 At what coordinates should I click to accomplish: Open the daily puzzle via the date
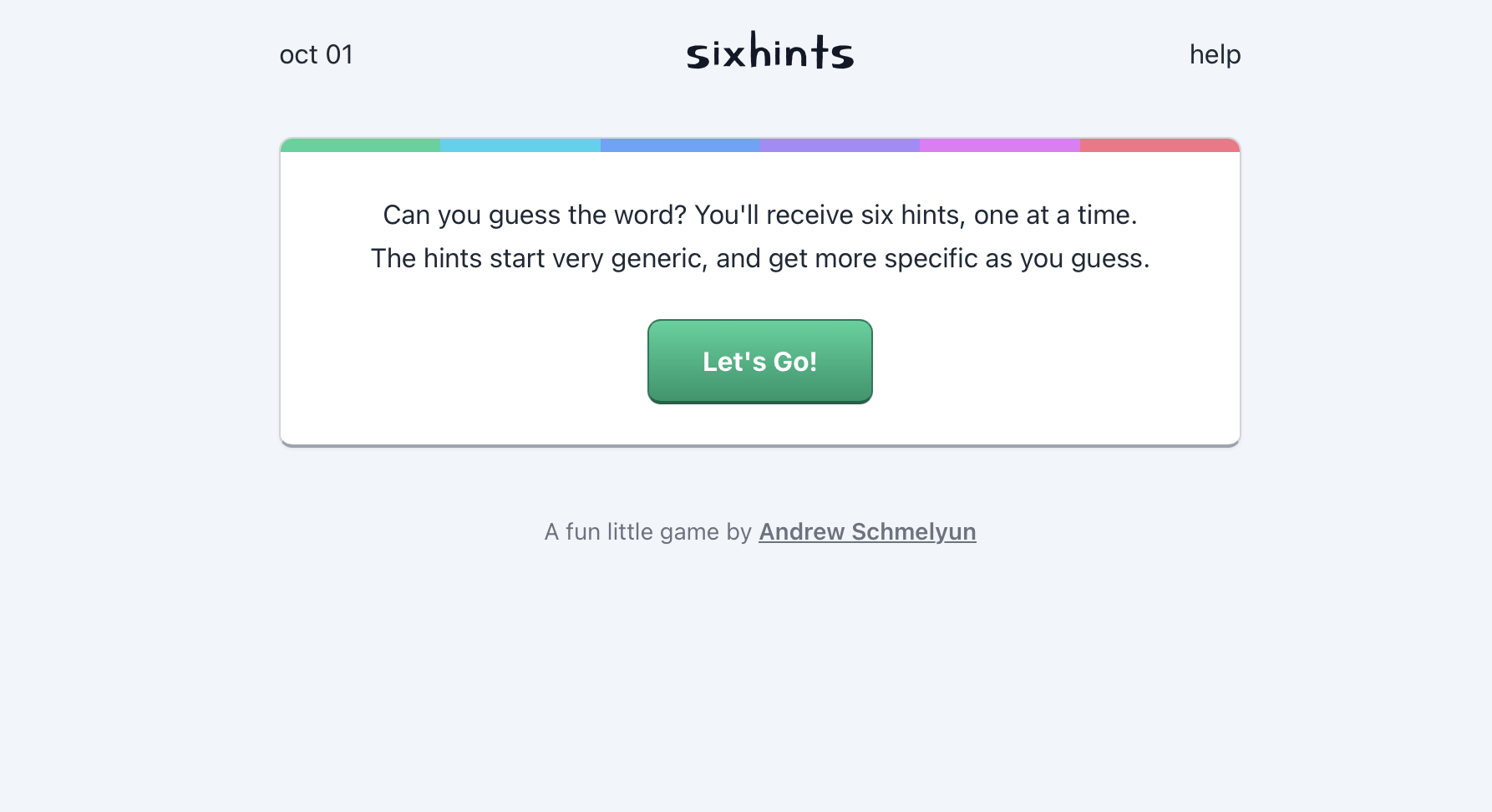point(317,53)
